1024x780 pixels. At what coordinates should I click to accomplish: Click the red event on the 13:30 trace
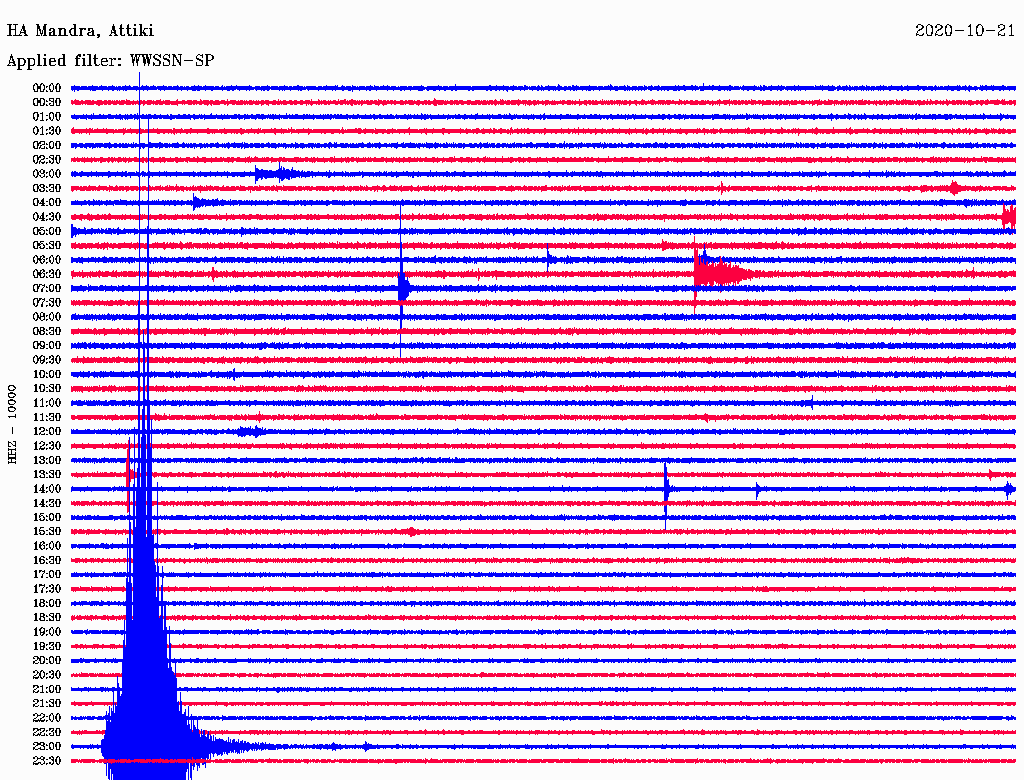click(x=129, y=474)
